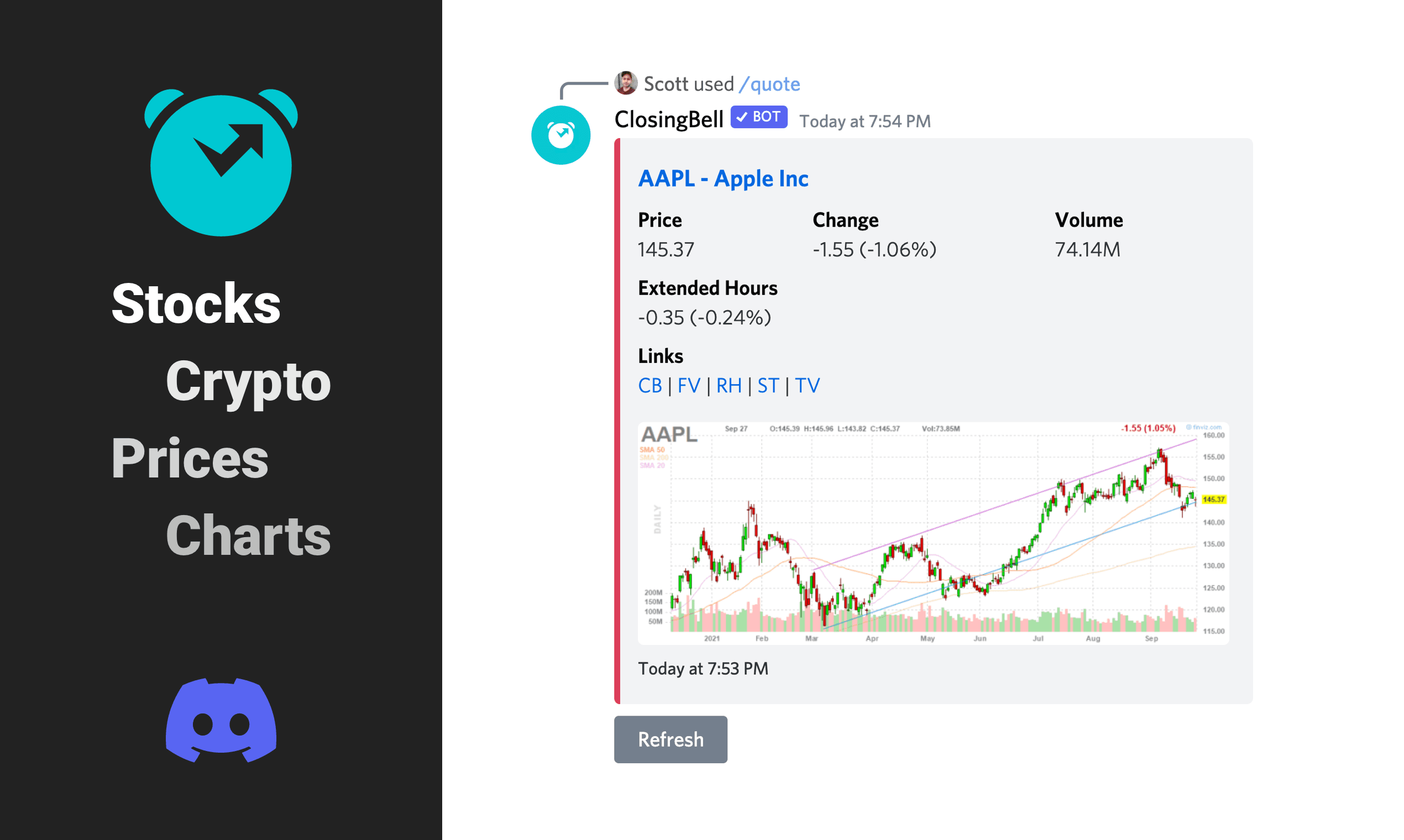Viewport: 1404px width, 840px height.
Task: Click the Refresh button
Action: point(670,739)
